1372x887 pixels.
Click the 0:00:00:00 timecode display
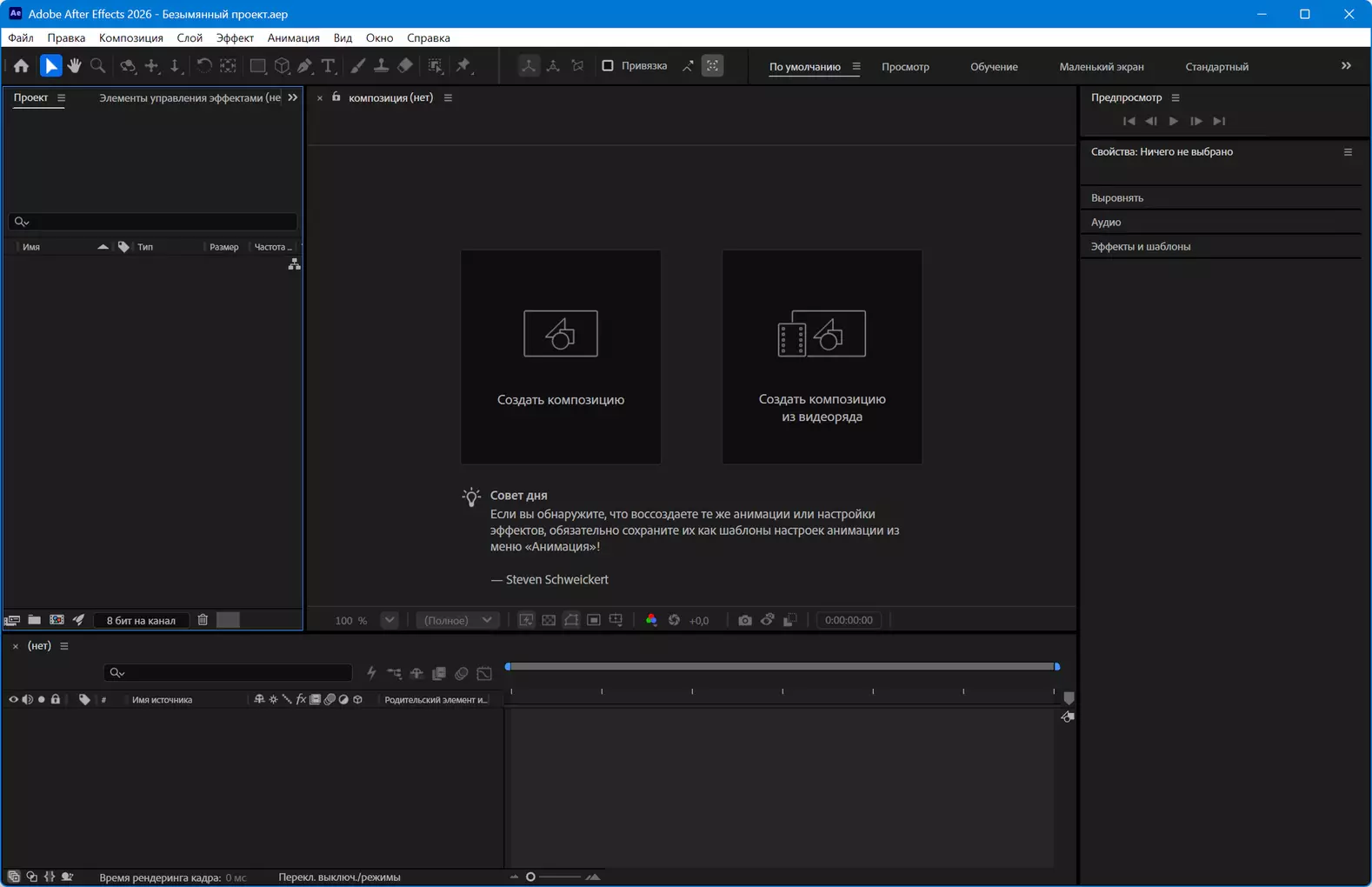tap(849, 620)
